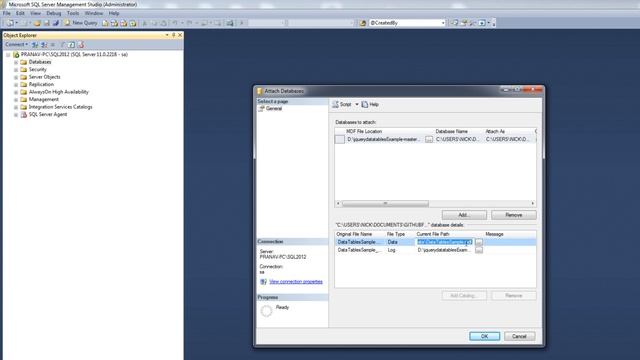Click the find icon beside @CreatedBy box
640x360 pixels.
[x=362, y=23]
